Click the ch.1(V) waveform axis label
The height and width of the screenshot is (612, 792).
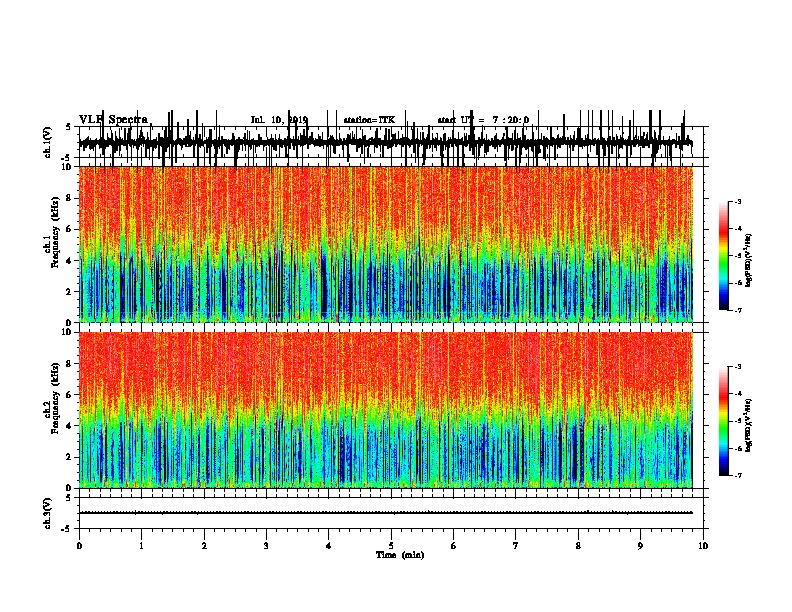coord(48,142)
